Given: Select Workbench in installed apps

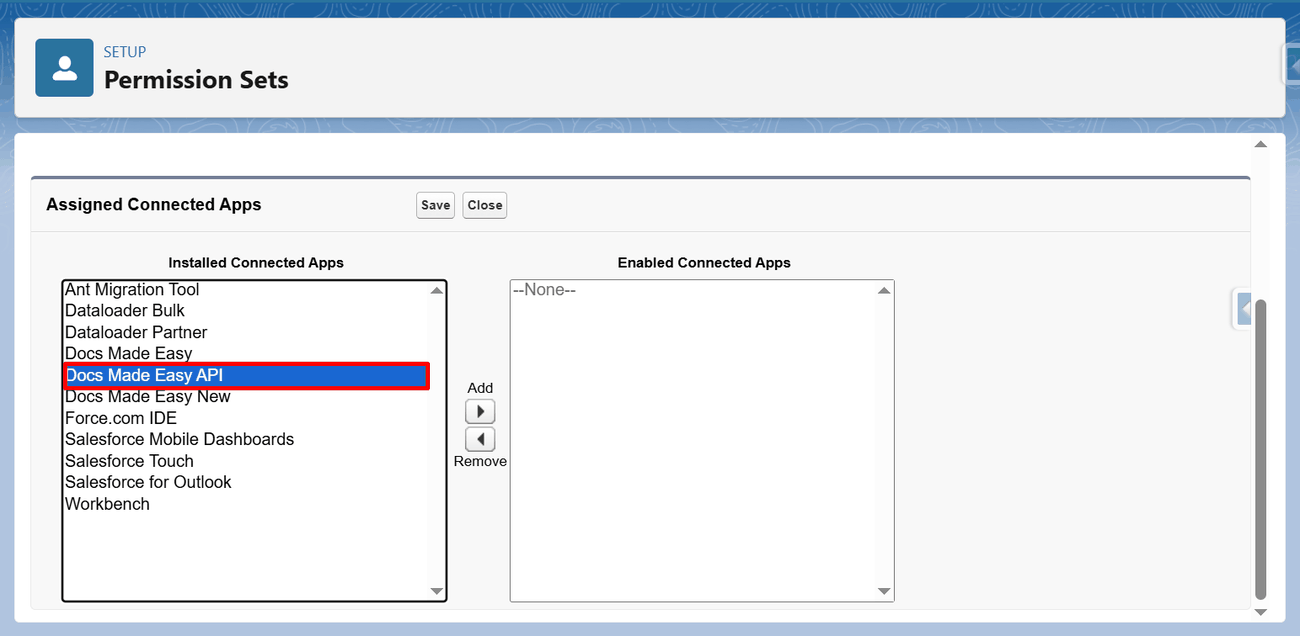Looking at the screenshot, I should [x=246, y=504].
